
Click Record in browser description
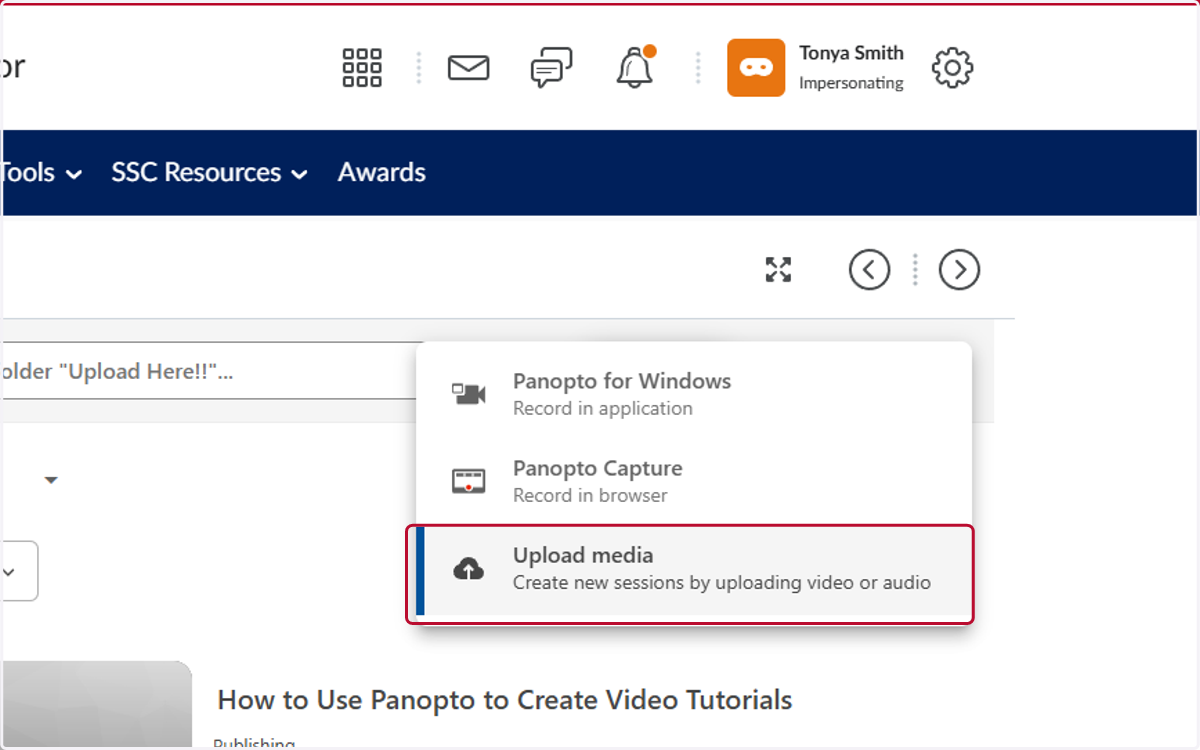(x=590, y=495)
